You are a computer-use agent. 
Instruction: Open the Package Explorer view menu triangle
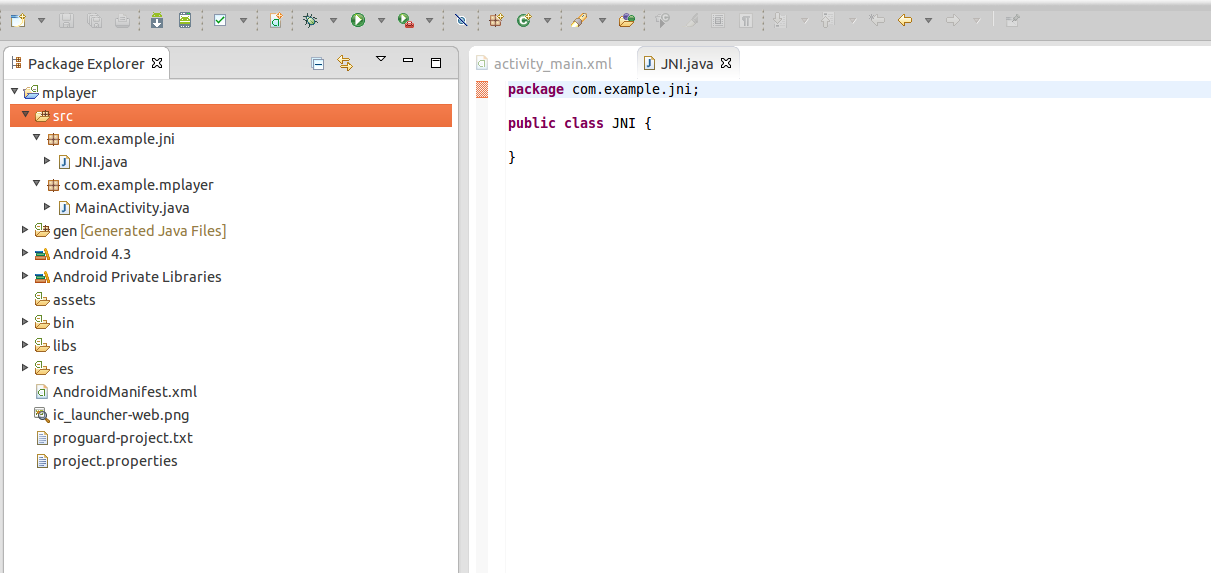[x=381, y=60]
